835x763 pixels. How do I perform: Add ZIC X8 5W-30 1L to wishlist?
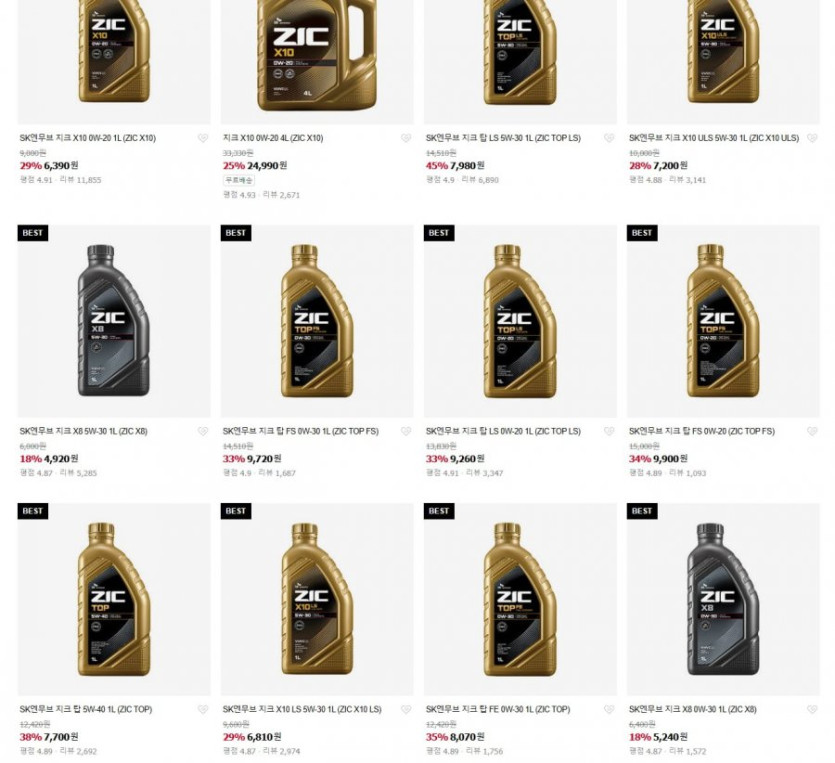pyautogui.click(x=202, y=432)
